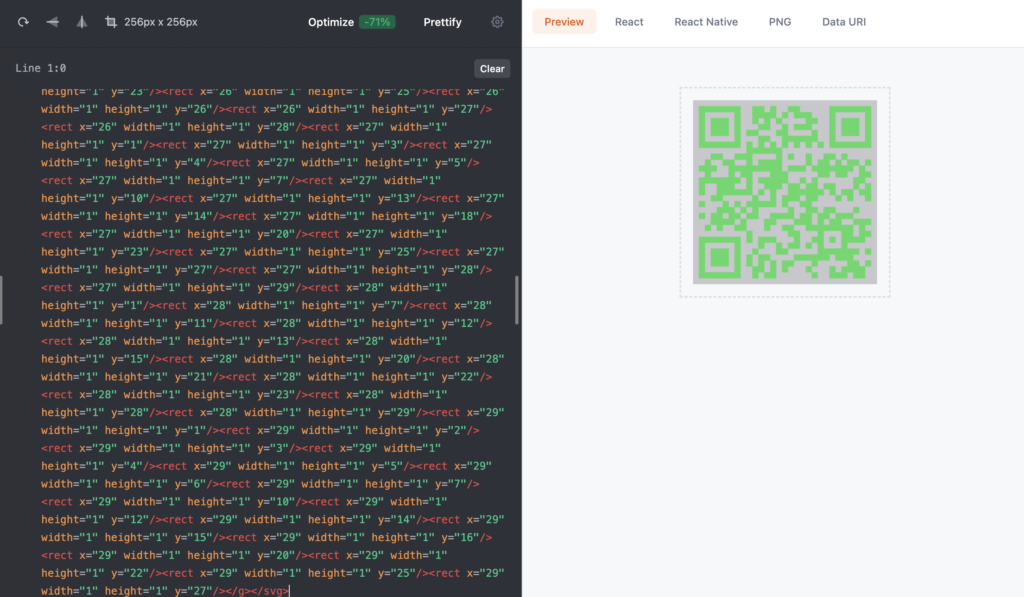The height and width of the screenshot is (597, 1024).
Task: Click the green -71% savings badge
Action: tap(377, 22)
